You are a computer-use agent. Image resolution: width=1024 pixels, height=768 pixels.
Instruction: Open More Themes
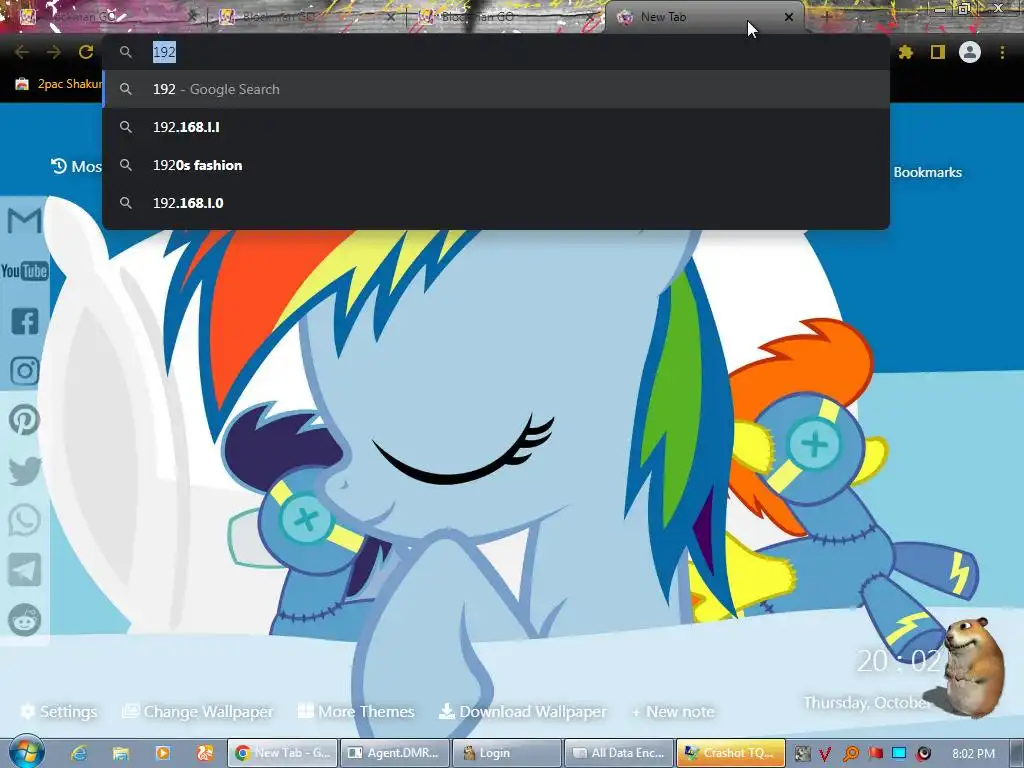(357, 712)
